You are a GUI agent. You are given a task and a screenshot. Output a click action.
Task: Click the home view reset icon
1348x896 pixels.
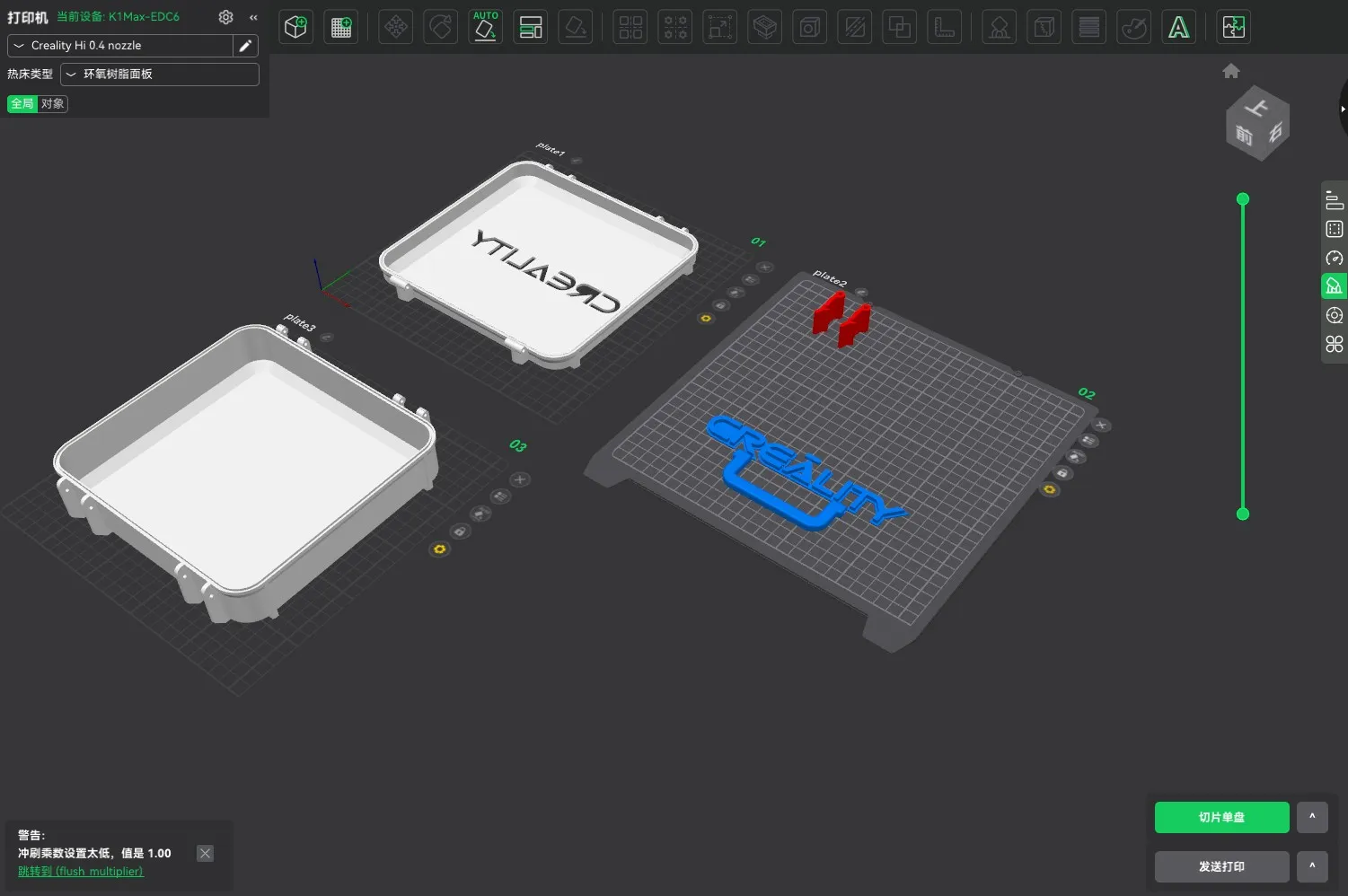(1231, 71)
